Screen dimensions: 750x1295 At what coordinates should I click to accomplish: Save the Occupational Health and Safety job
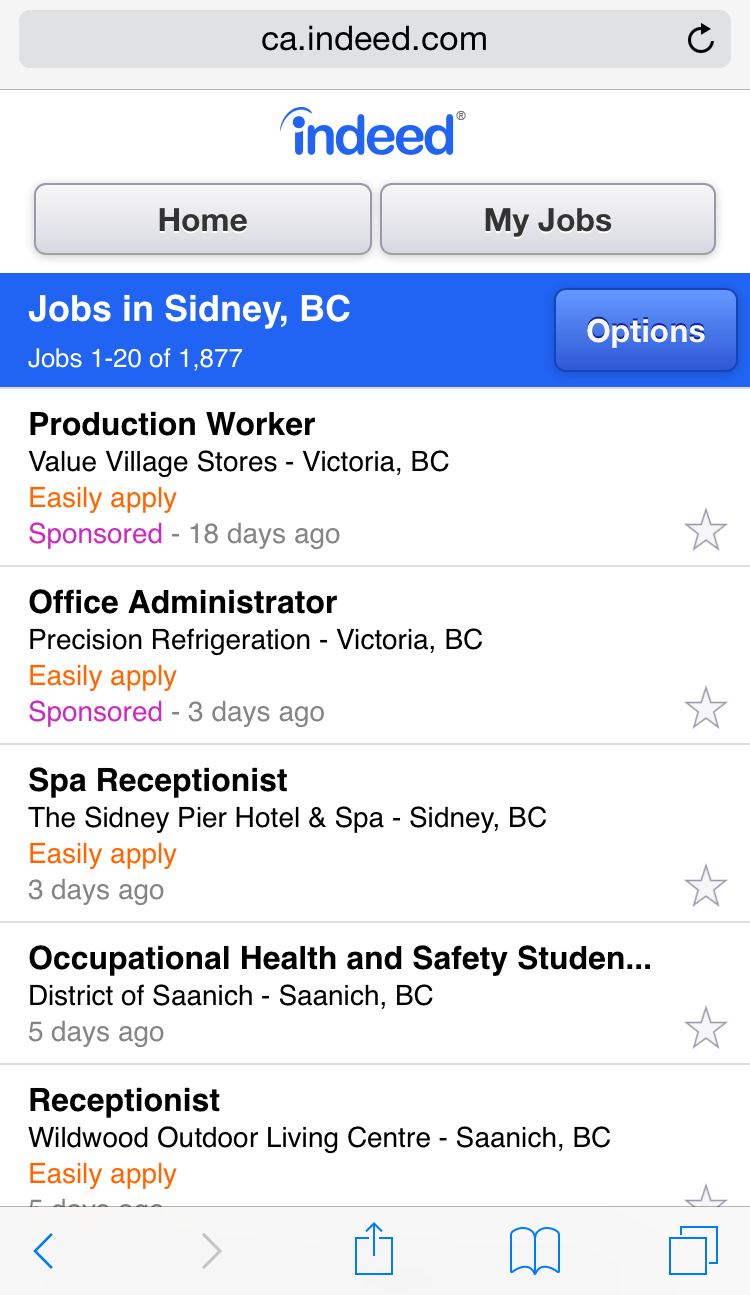[x=705, y=1028]
